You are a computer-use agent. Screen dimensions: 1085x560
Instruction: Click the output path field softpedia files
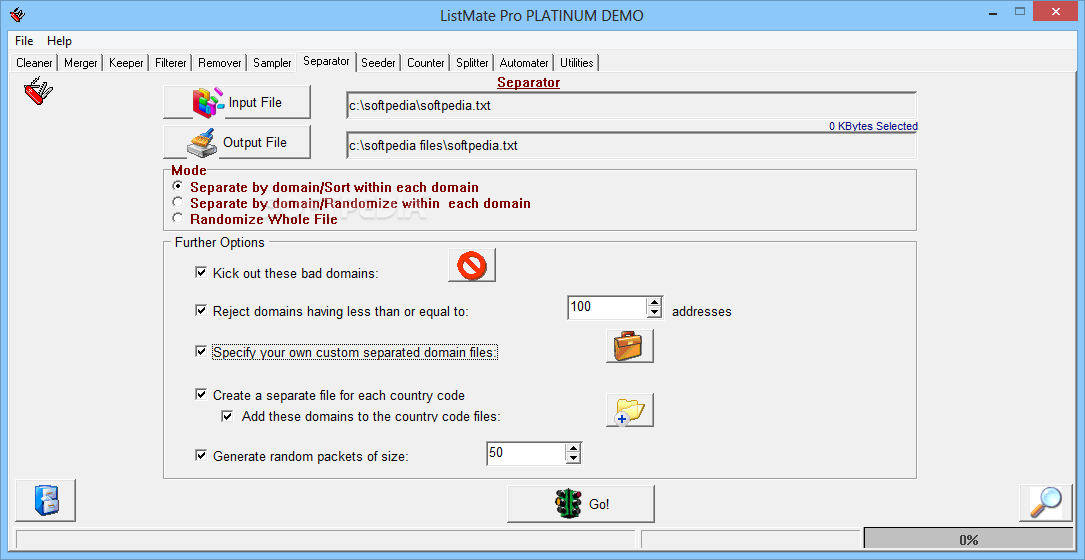pyautogui.click(x=631, y=145)
